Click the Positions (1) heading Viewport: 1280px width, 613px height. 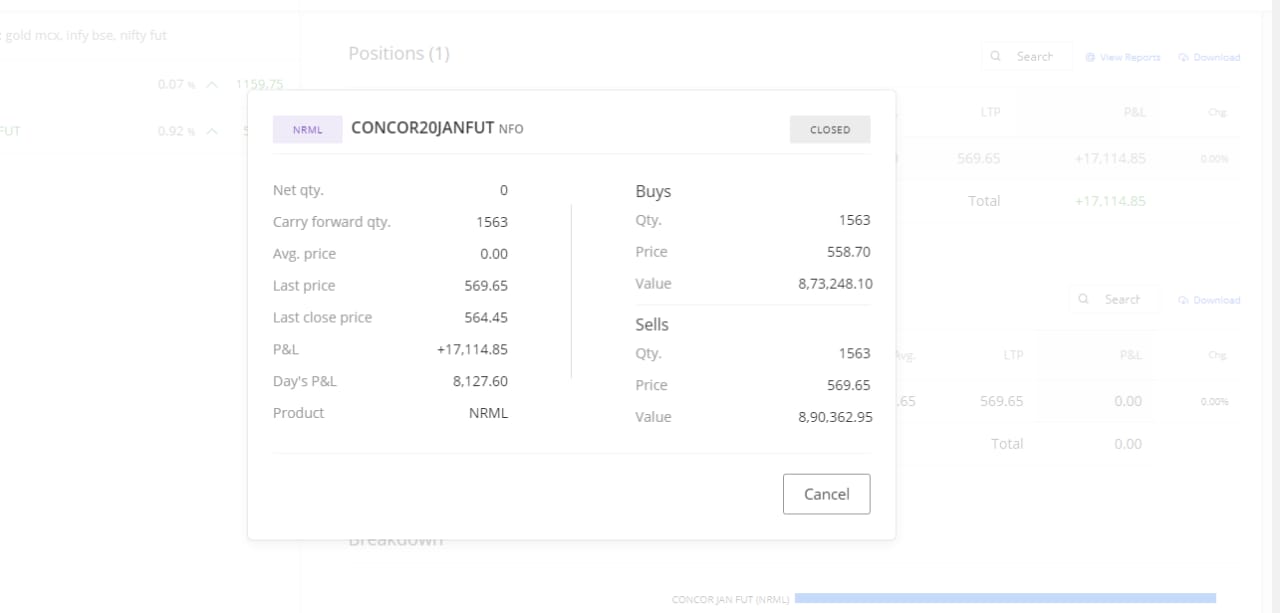point(399,54)
